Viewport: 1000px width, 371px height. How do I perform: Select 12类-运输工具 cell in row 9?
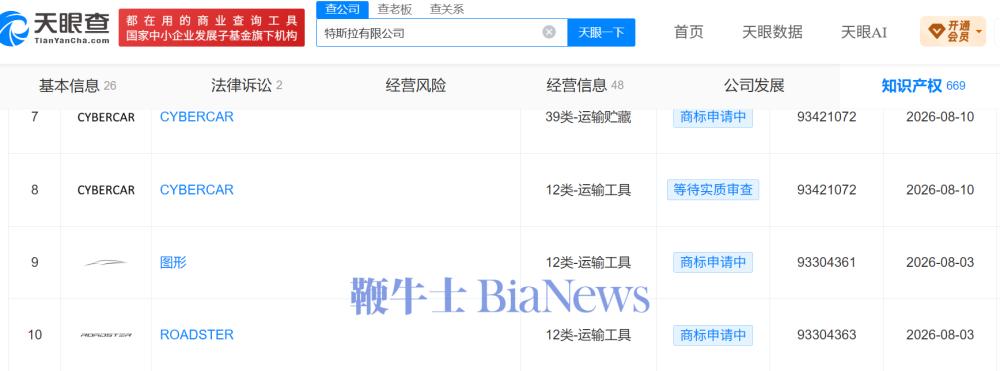(588, 262)
